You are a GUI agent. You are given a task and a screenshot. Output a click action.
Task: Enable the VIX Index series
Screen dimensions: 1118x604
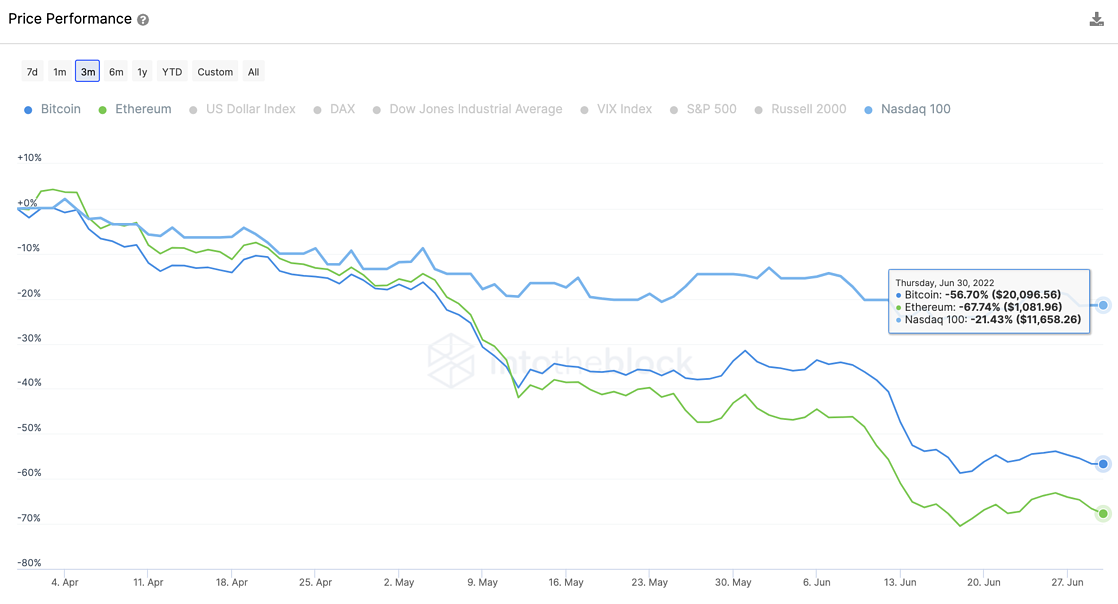(616, 109)
